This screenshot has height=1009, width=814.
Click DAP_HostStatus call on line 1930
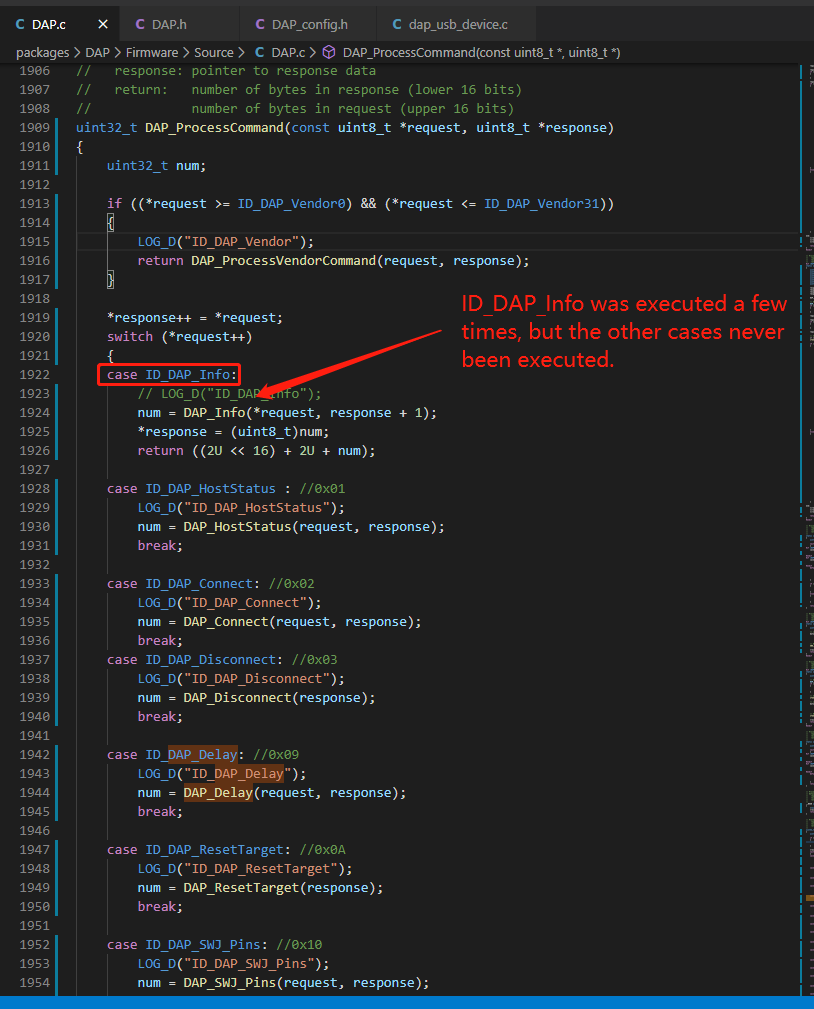click(x=237, y=526)
